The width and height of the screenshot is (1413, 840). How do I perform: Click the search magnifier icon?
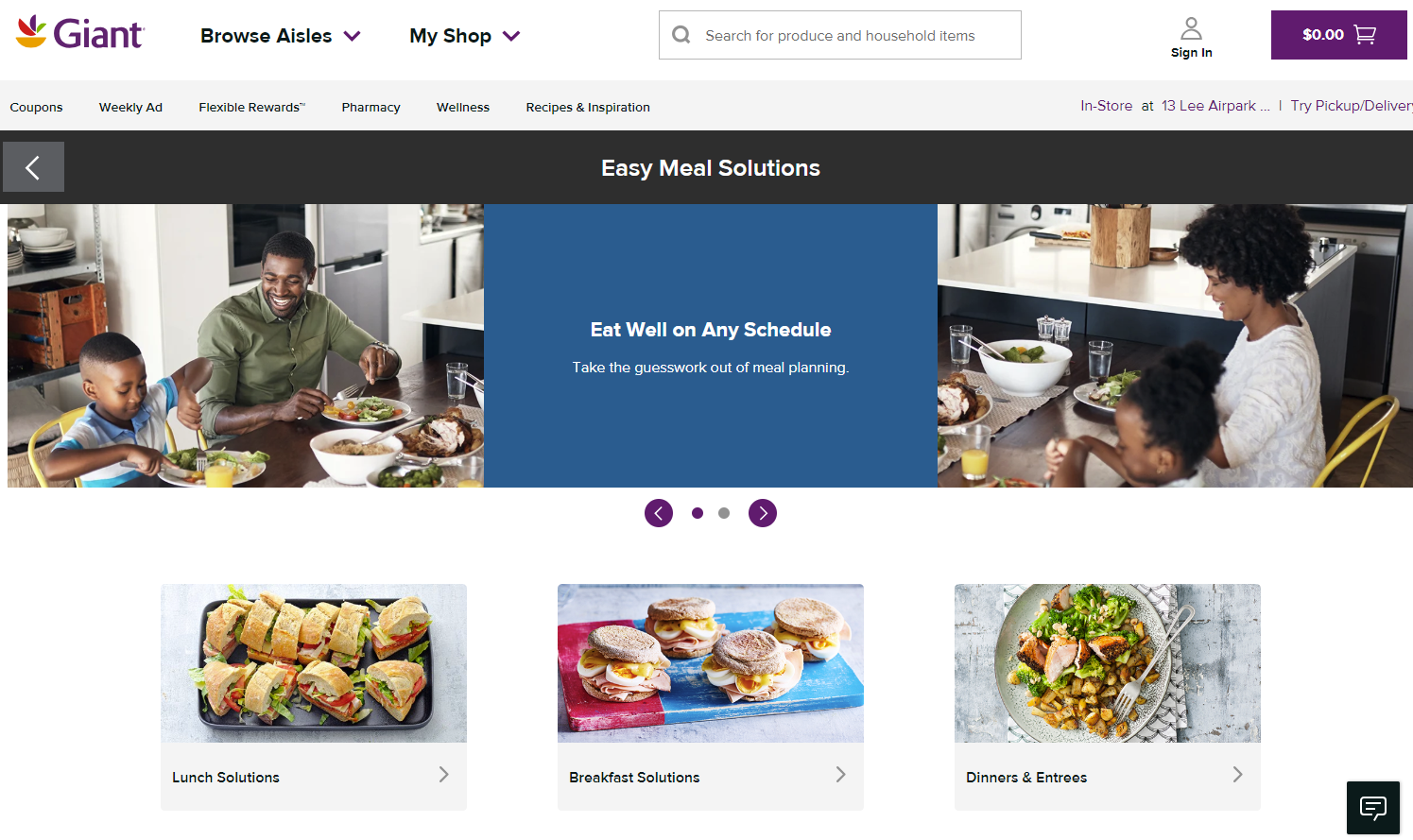pyautogui.click(x=681, y=35)
